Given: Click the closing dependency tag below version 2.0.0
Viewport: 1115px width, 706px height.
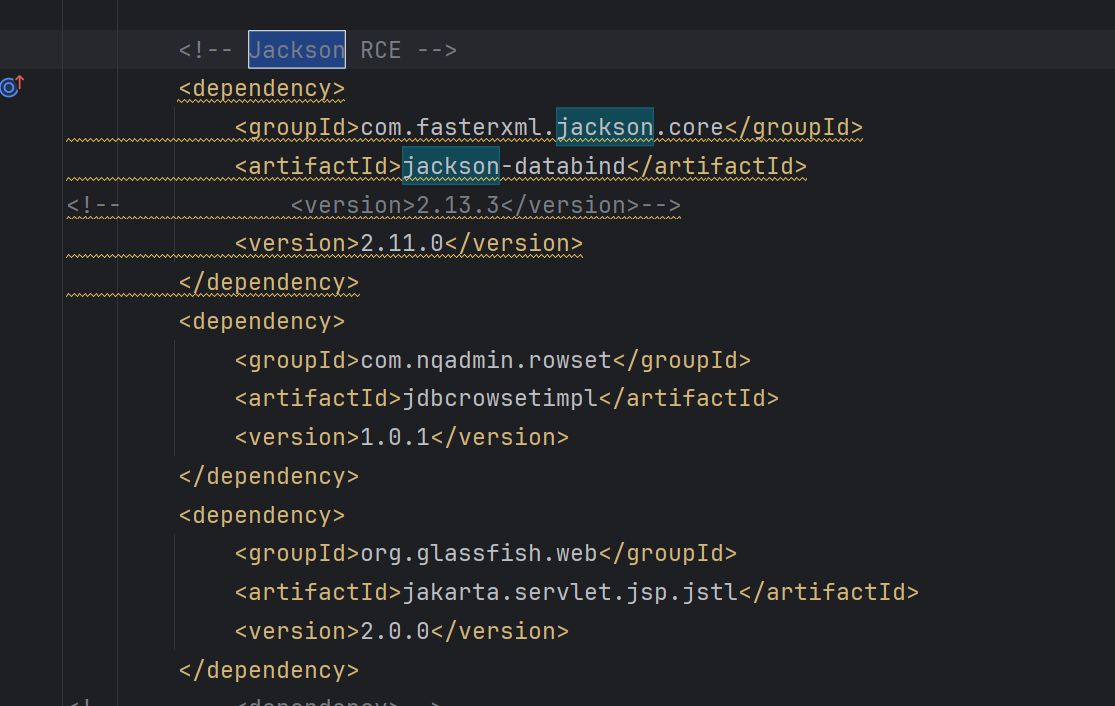Looking at the screenshot, I should pyautogui.click(x=268, y=671).
